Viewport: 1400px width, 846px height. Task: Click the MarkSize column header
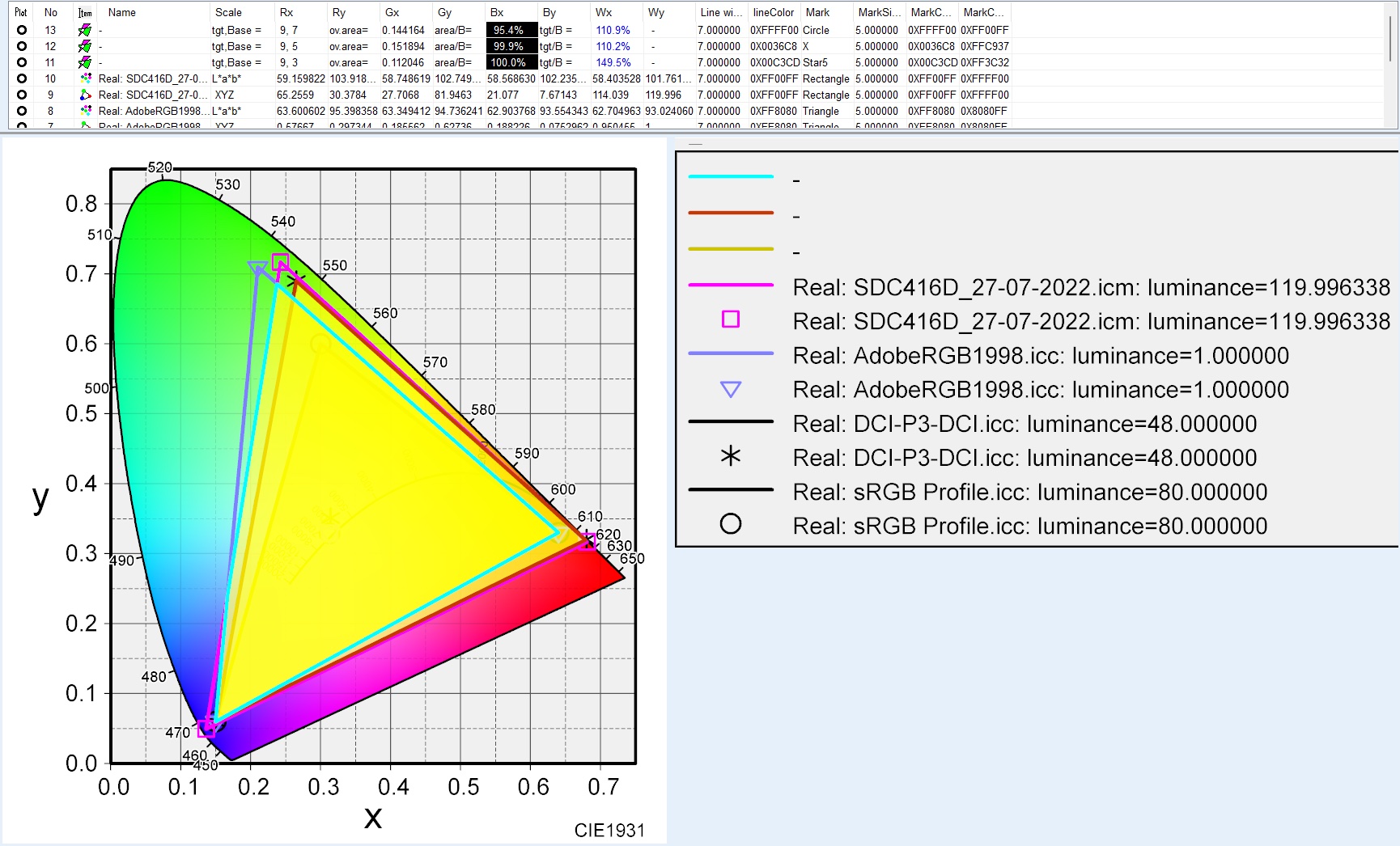coord(880,12)
